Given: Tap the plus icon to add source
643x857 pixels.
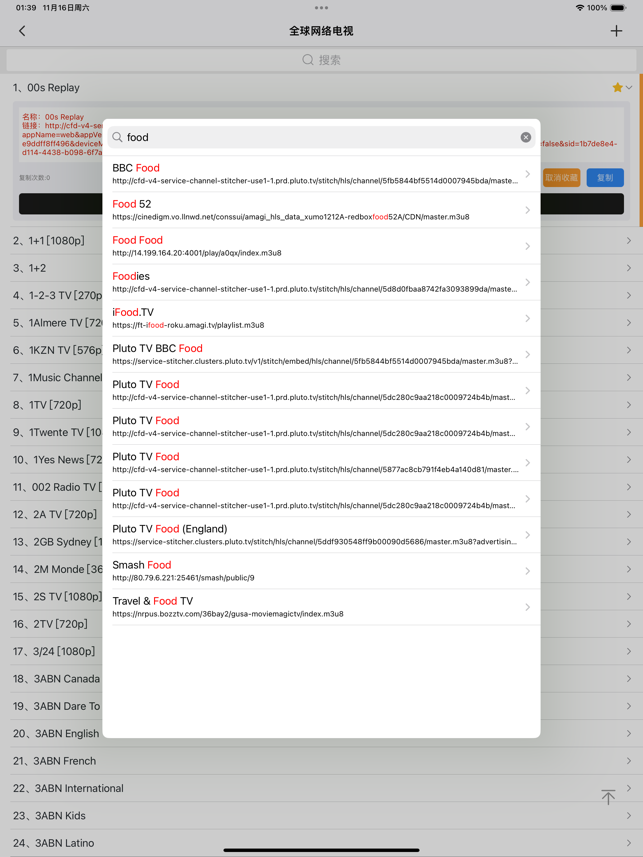Looking at the screenshot, I should click(616, 31).
